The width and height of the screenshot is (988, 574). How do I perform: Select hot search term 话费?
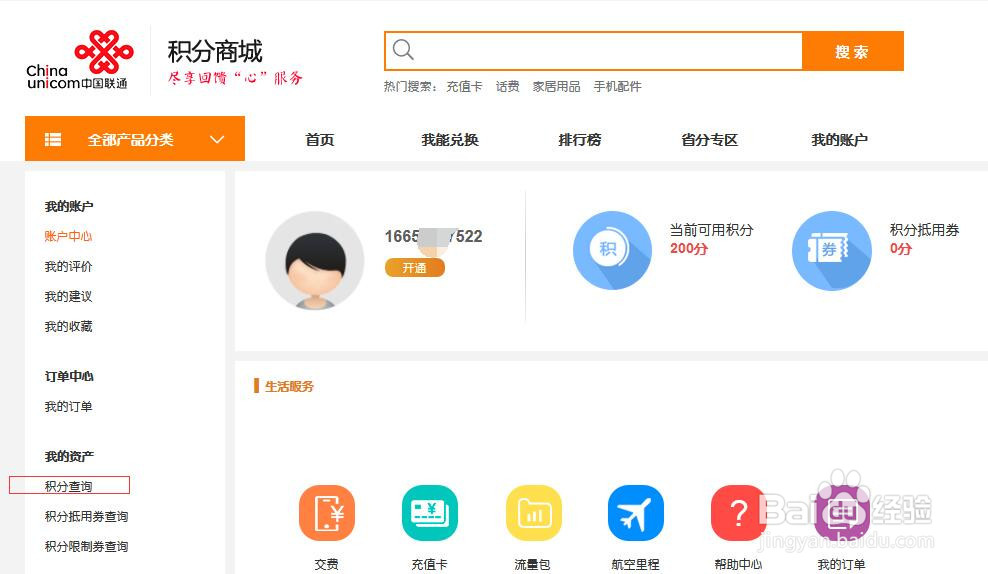pos(507,86)
